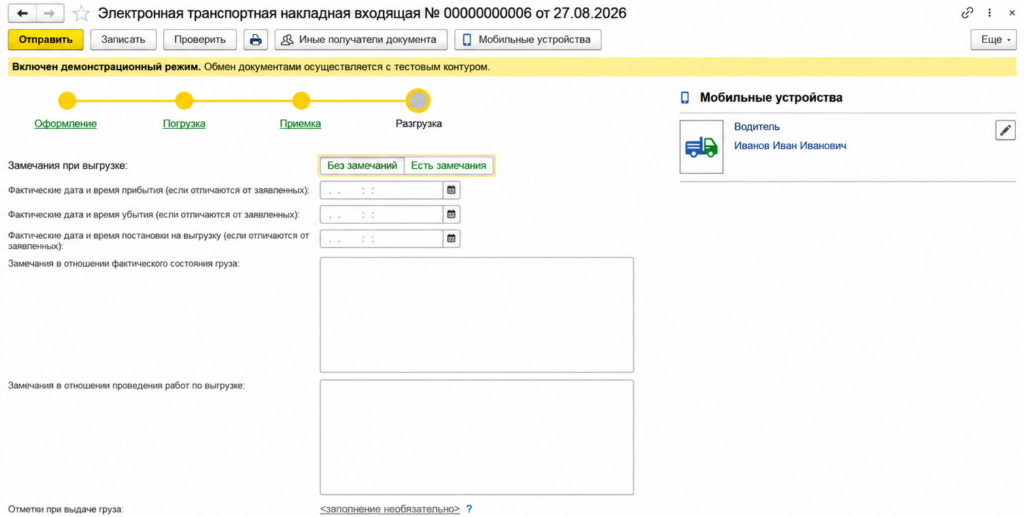This screenshot has height=517, width=1024.
Task: Open calendar for unloading start date
Action: click(451, 238)
